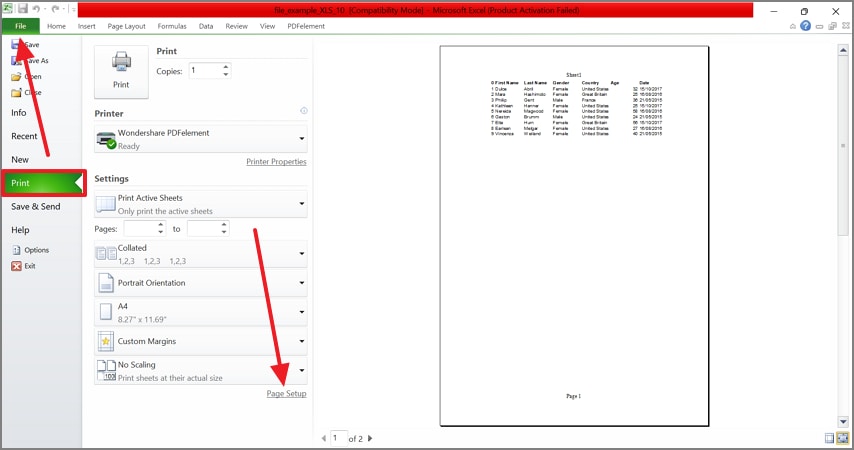
Task: Click the Undo arrow in the title bar
Action: click(x=36, y=9)
